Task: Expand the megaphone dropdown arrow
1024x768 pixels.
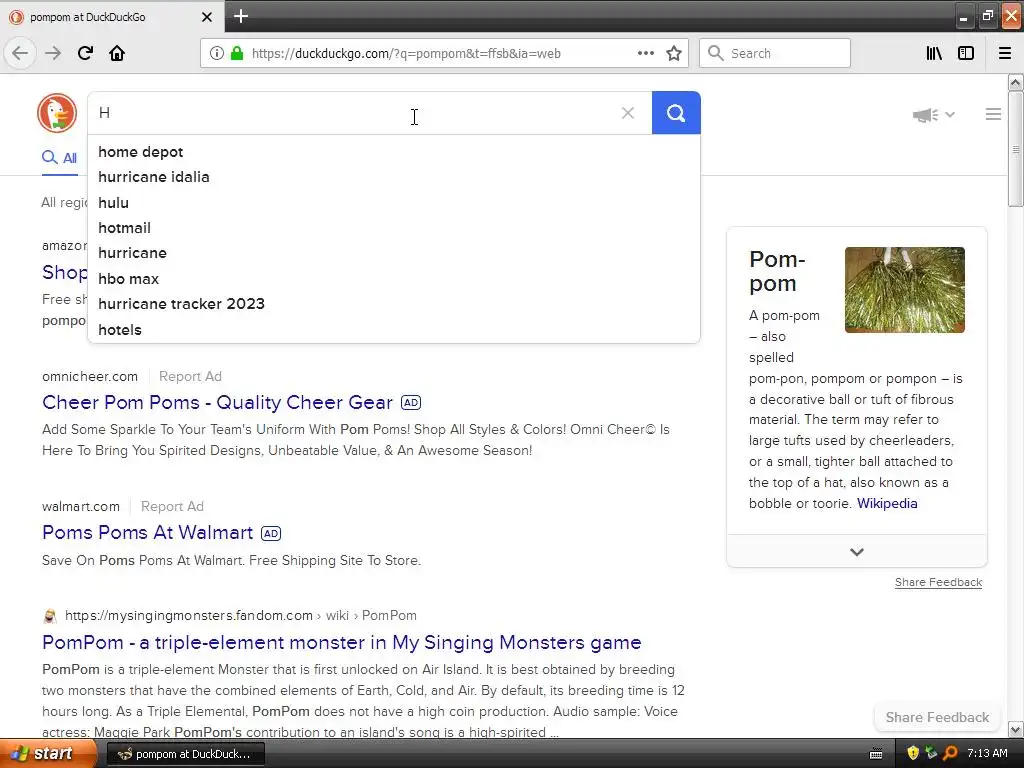Action: click(x=950, y=114)
